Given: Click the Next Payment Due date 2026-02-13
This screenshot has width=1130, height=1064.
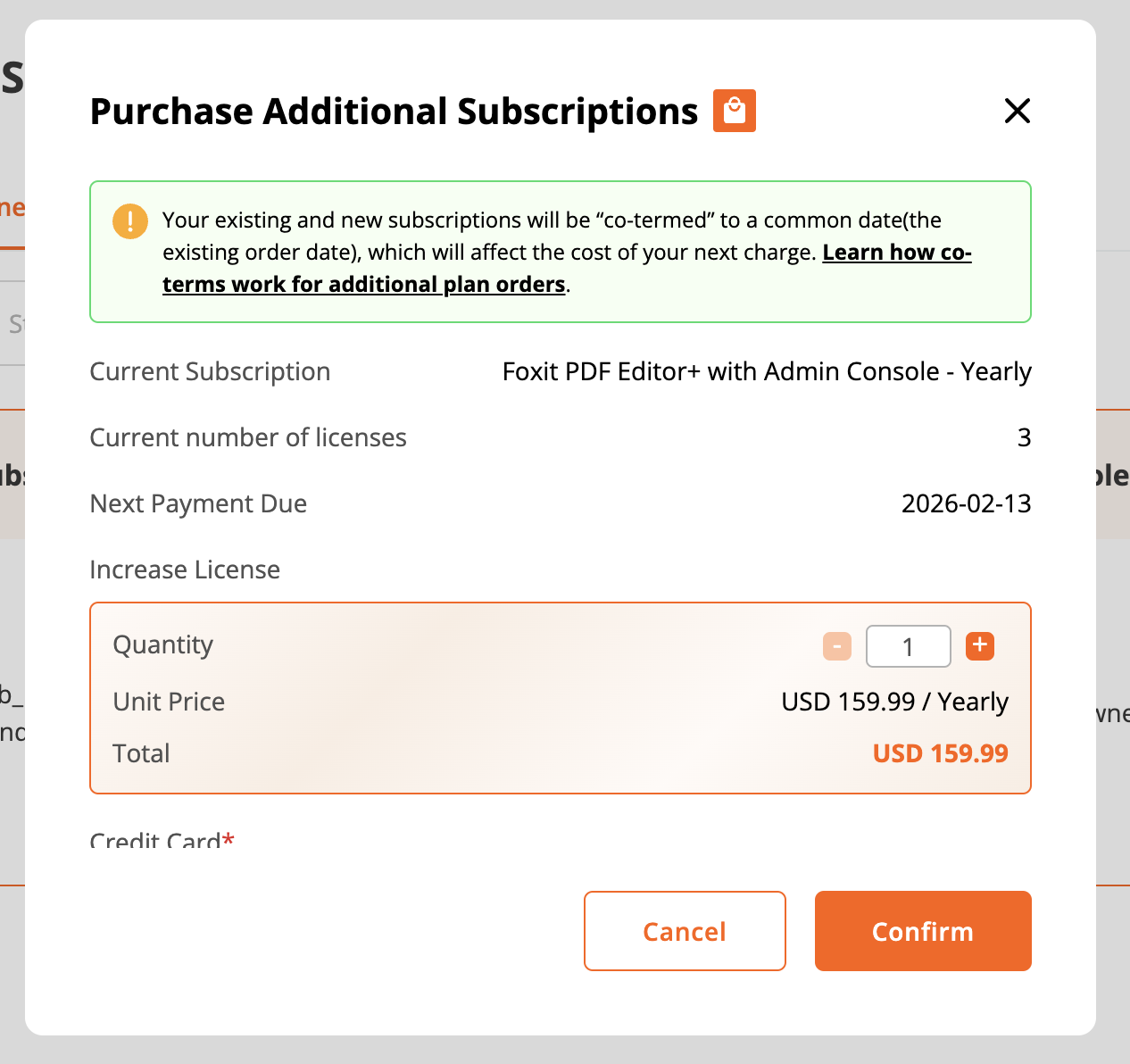Looking at the screenshot, I should [966, 503].
